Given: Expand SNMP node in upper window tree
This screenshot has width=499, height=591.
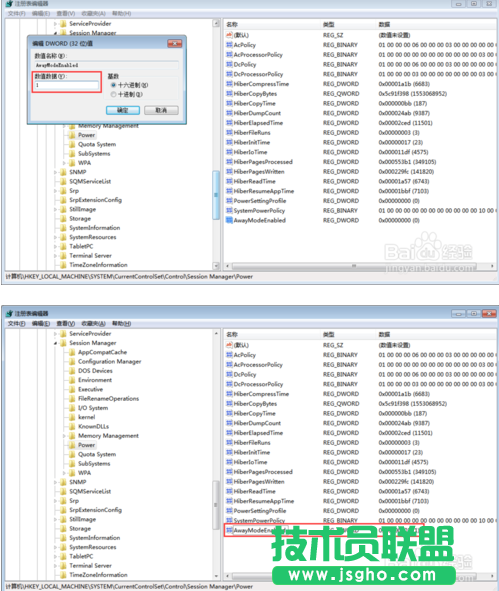Looking at the screenshot, I should click(55, 172).
